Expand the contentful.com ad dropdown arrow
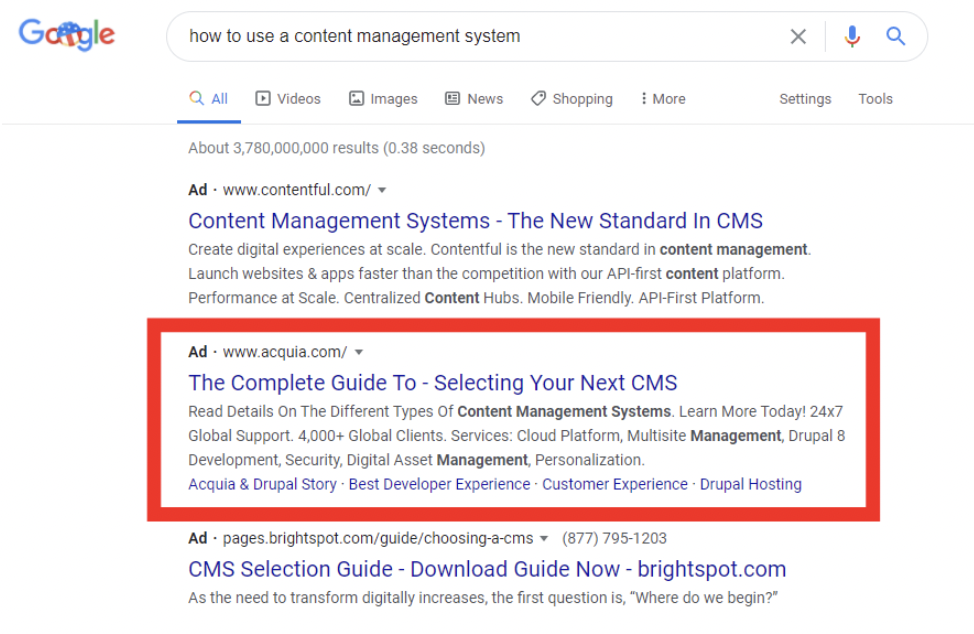974x634 pixels. click(x=382, y=190)
